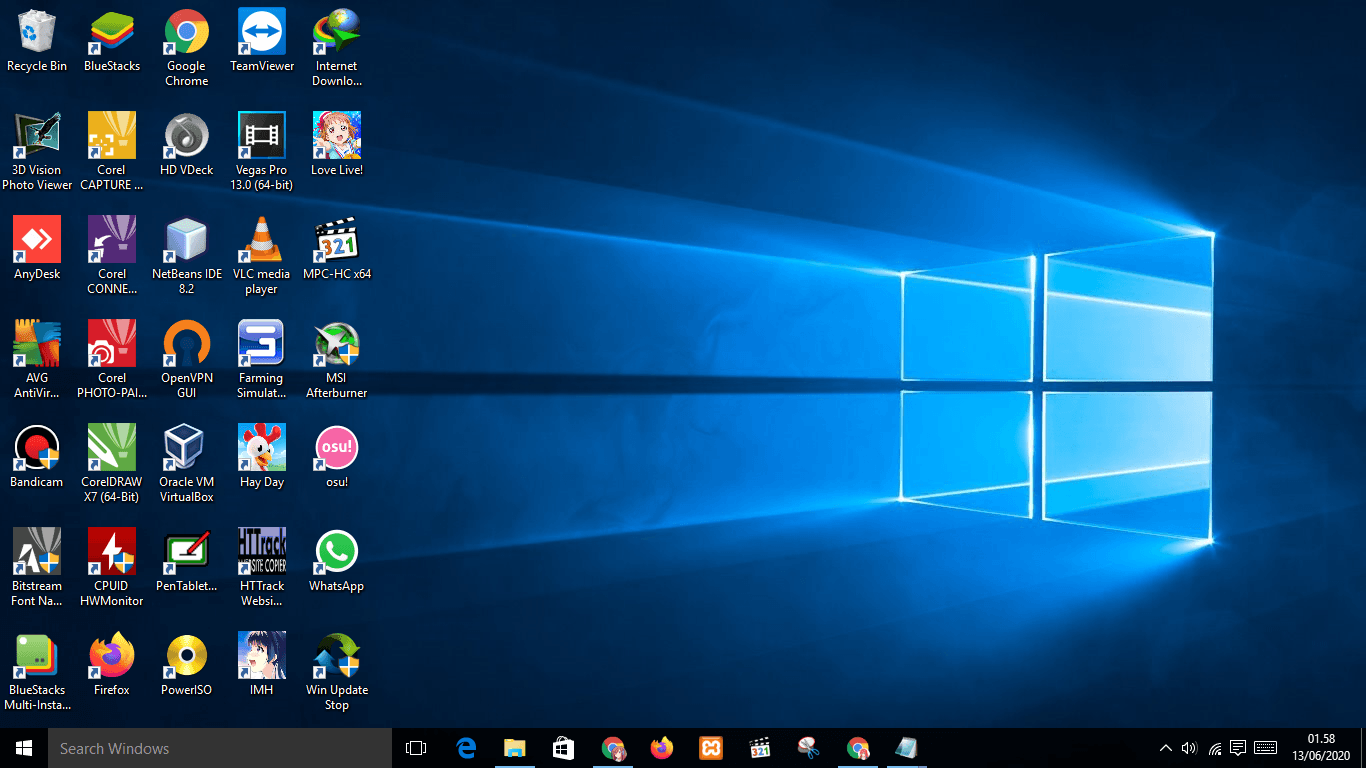Select the MSI Afterburner desktop icon
The image size is (1366, 768).
[x=337, y=359]
